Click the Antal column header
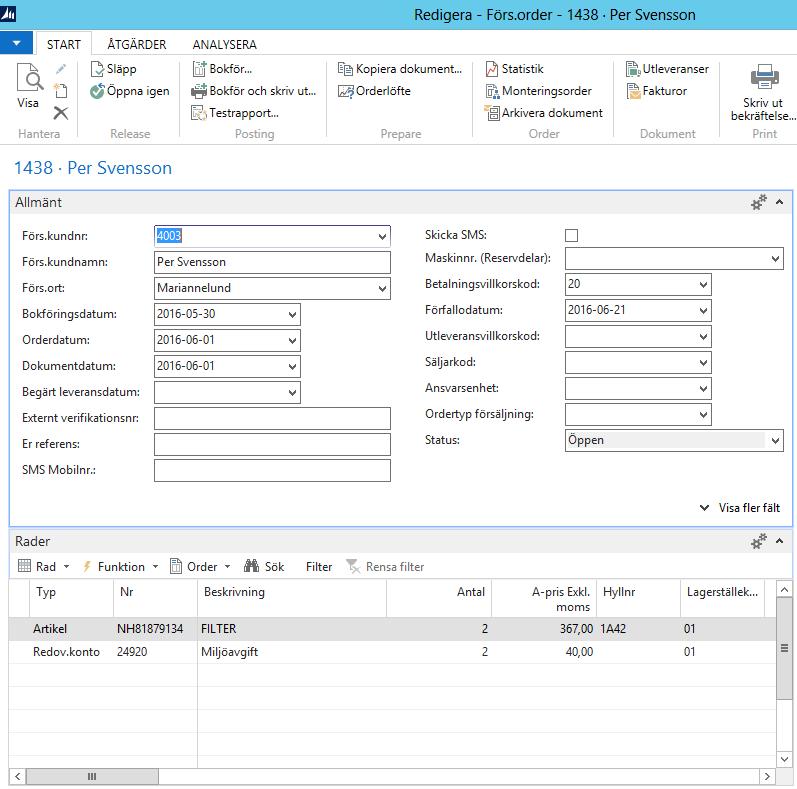 click(439, 599)
